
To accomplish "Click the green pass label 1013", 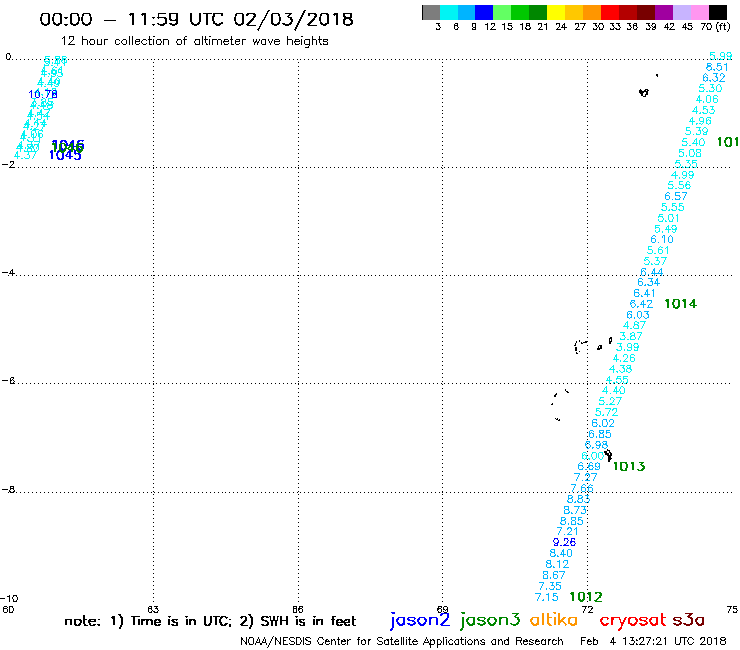I will click(629, 466).
